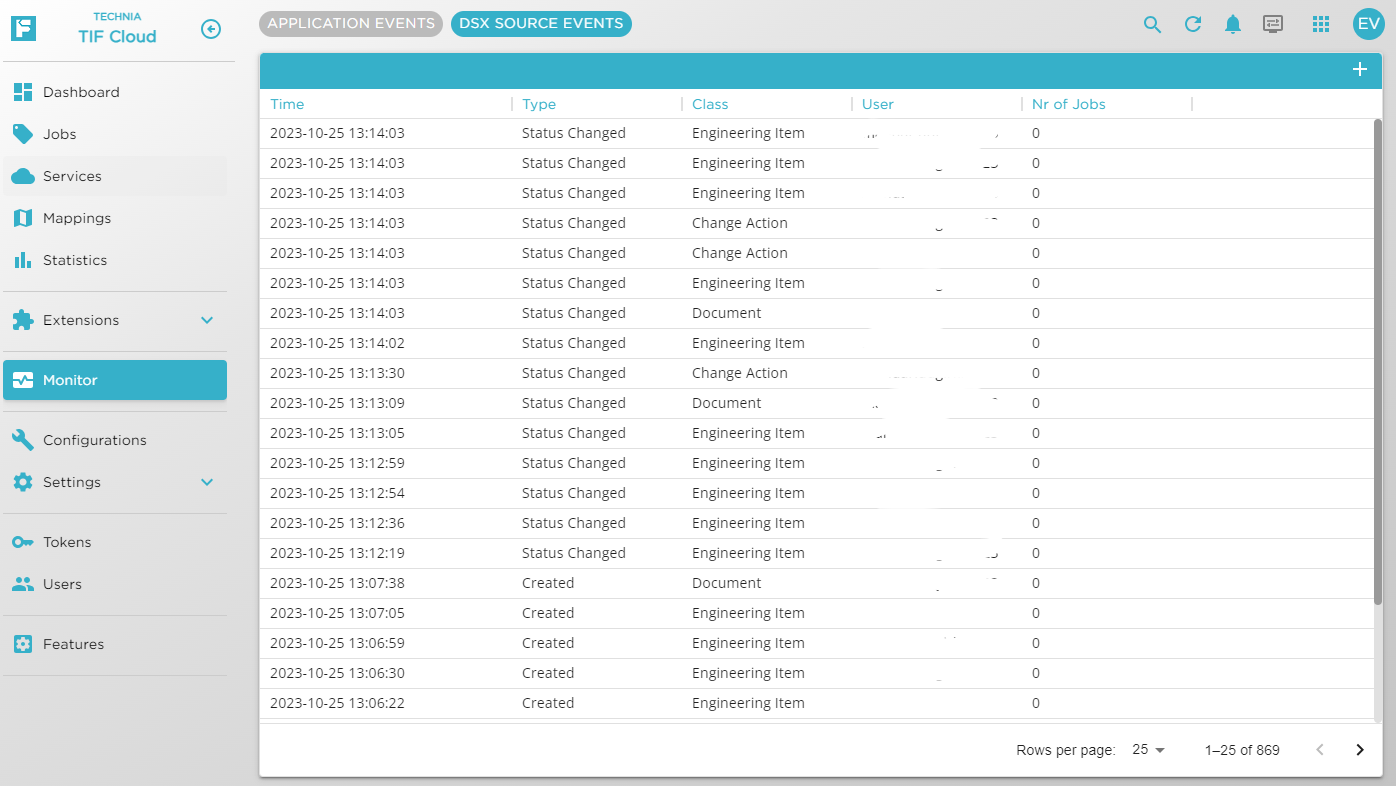Open the EV user avatar menu

point(1367,25)
